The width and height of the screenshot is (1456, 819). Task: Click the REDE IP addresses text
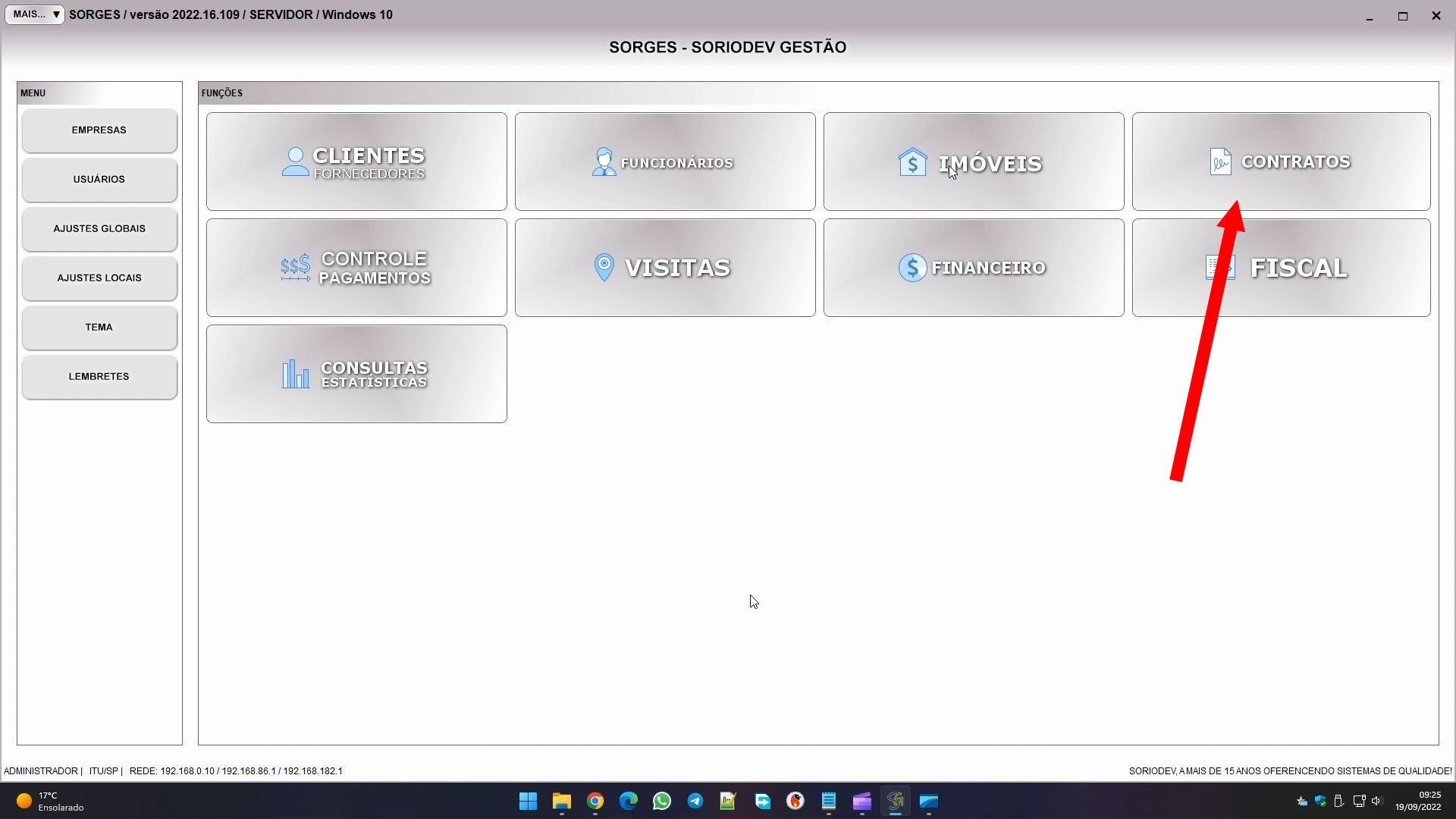pos(236,771)
